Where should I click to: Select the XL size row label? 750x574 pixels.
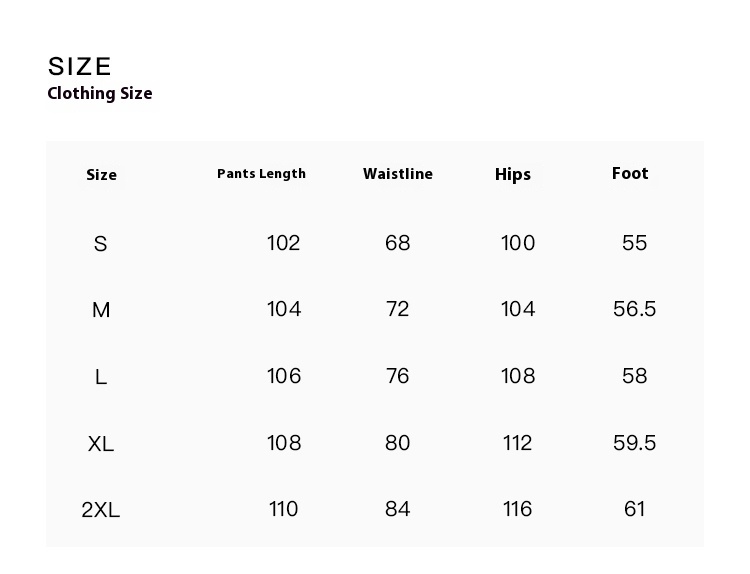pos(101,444)
